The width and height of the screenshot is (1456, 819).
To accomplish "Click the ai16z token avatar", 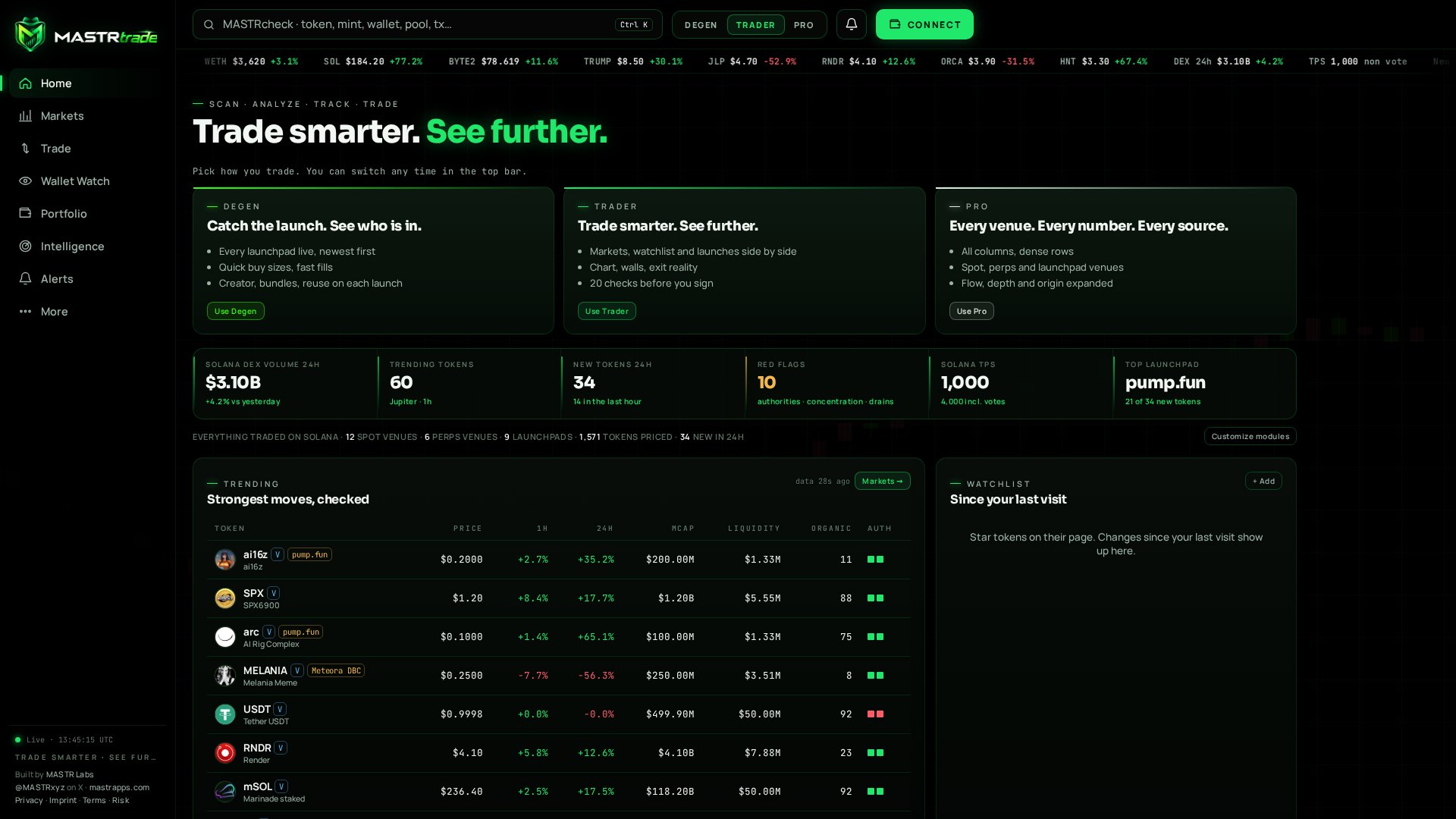I will [225, 560].
